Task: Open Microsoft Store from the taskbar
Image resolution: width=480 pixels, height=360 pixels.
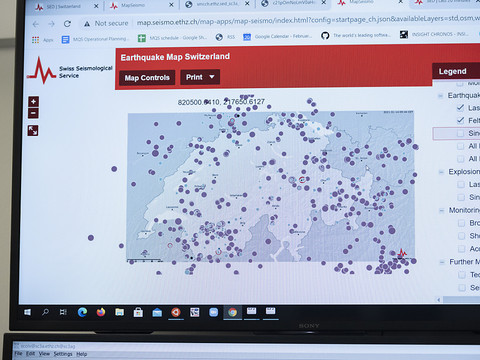Action: click(138, 312)
